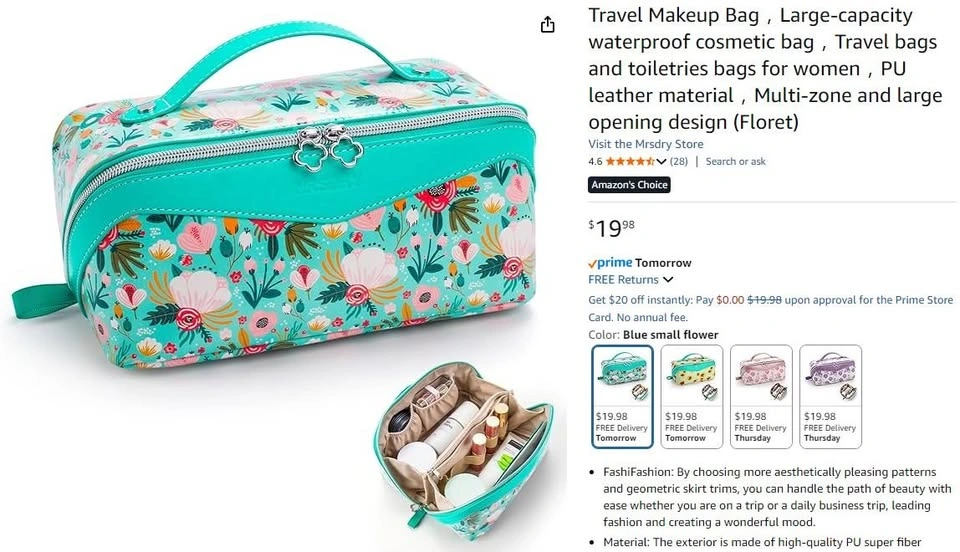This screenshot has height=552, width=960.
Task: Click the product title text
Action: click(x=765, y=68)
